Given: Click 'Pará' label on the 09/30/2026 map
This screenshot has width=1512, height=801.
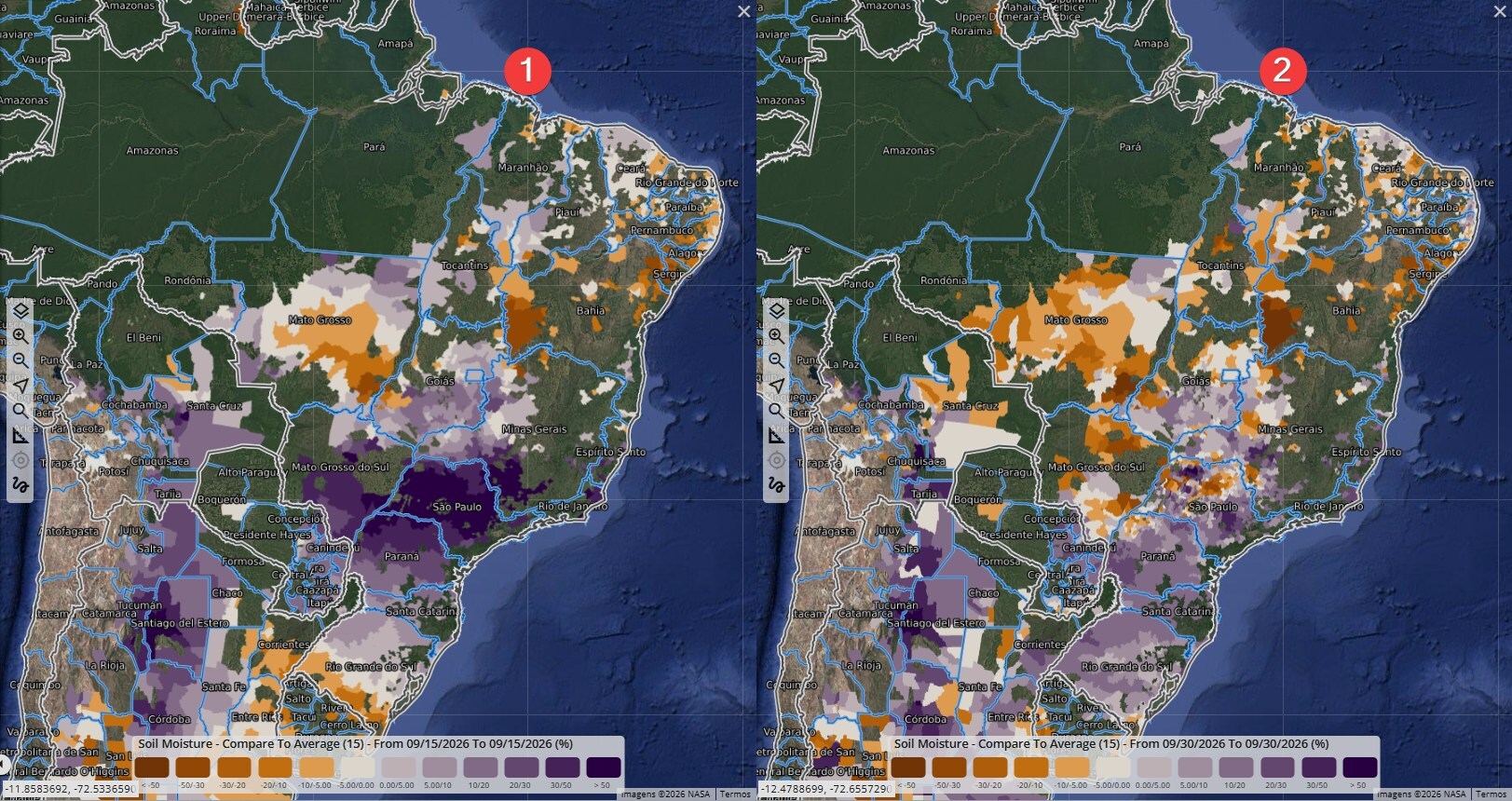Looking at the screenshot, I should 1130,146.
